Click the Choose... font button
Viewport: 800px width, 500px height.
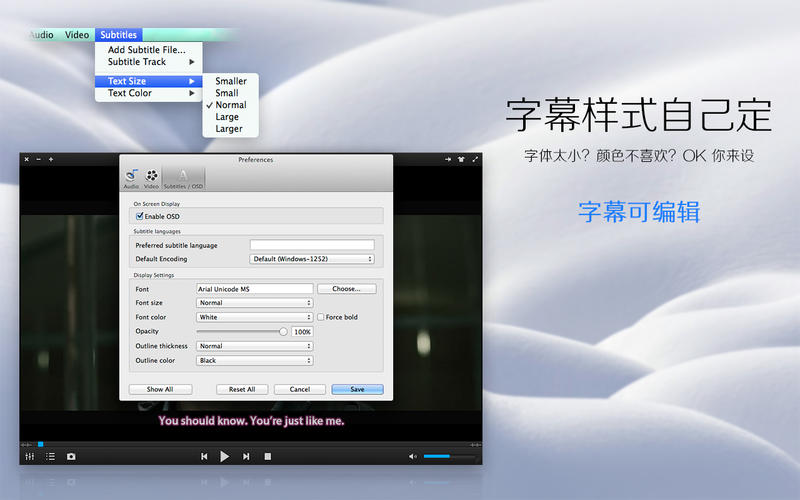point(346,289)
